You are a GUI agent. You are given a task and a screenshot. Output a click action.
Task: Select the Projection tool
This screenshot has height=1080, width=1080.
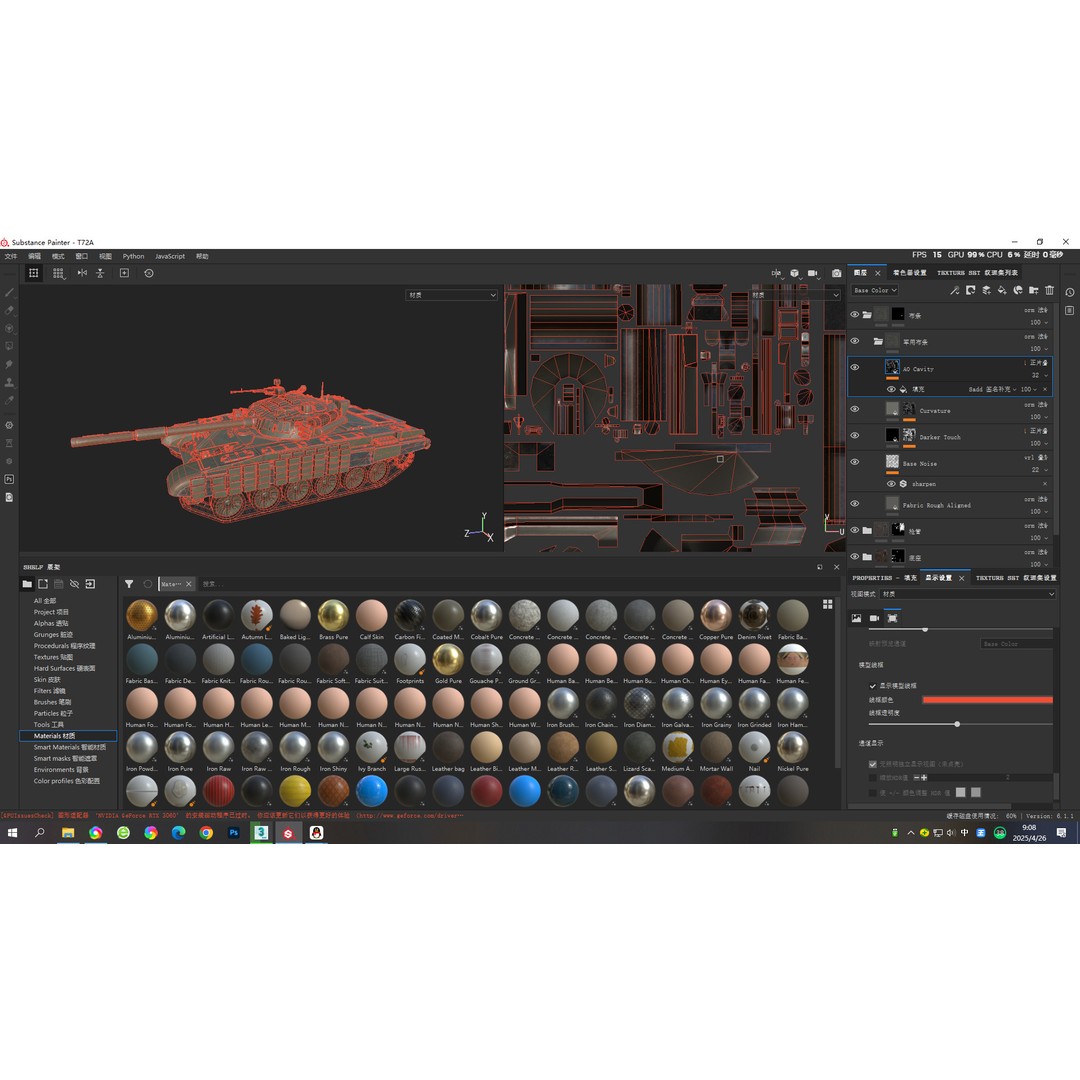[x=9, y=329]
